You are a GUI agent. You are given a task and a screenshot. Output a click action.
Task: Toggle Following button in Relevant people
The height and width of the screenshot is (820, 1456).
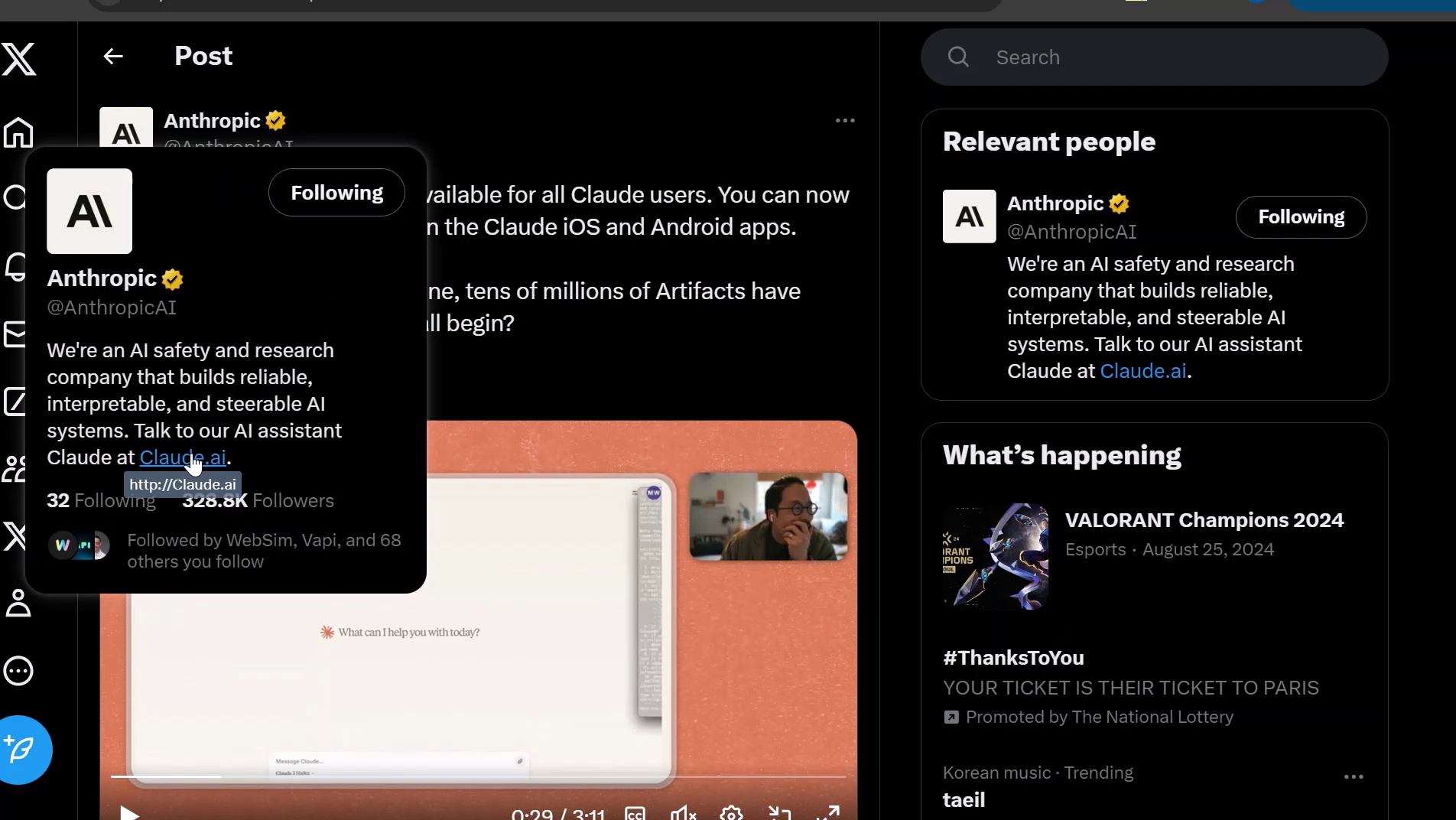pyautogui.click(x=1301, y=217)
